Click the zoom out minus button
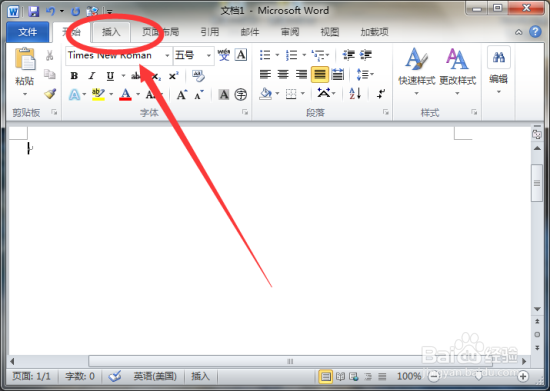 434,377
